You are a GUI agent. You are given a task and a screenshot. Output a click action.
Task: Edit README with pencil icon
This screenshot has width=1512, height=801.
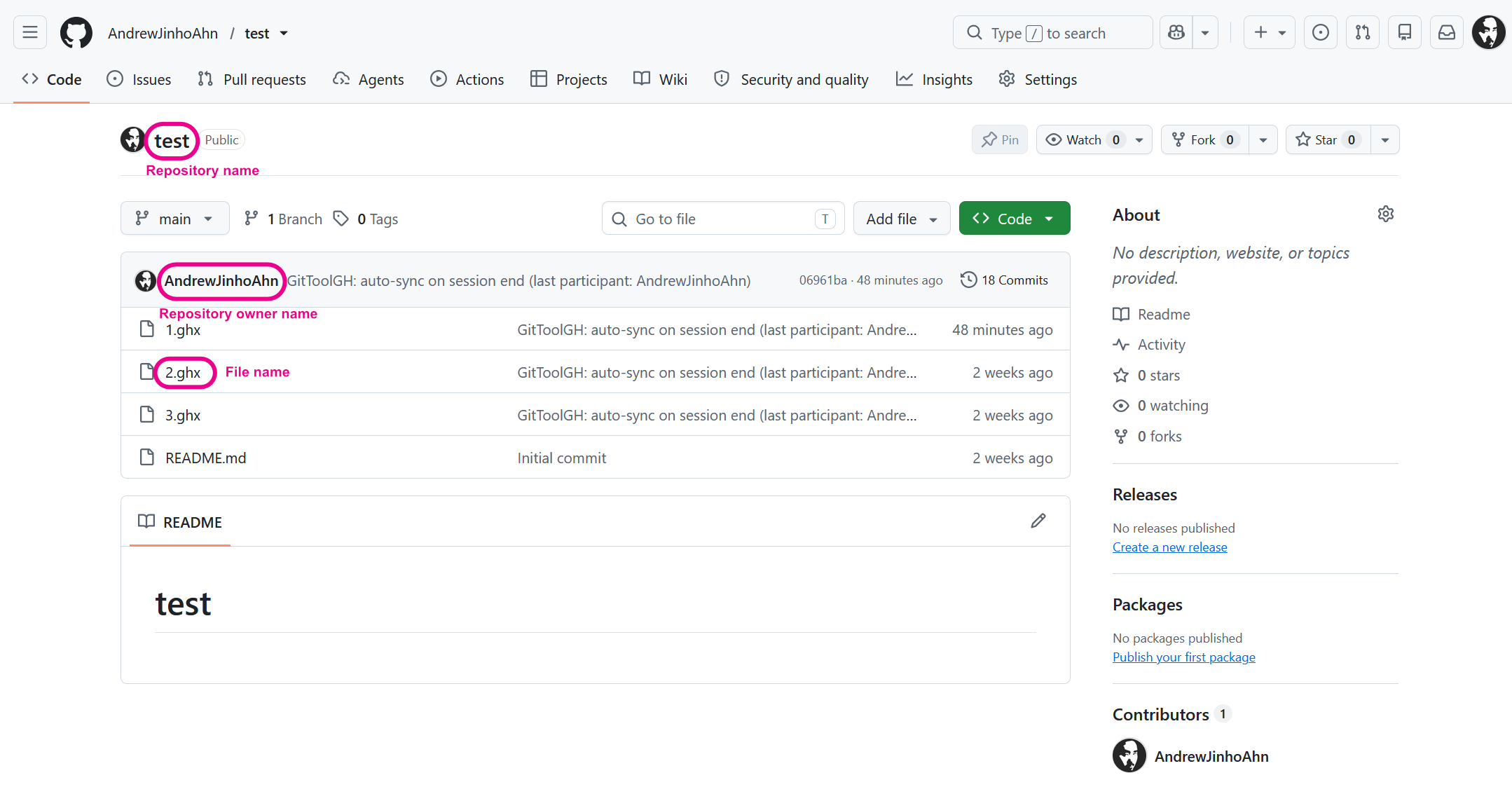click(1038, 521)
